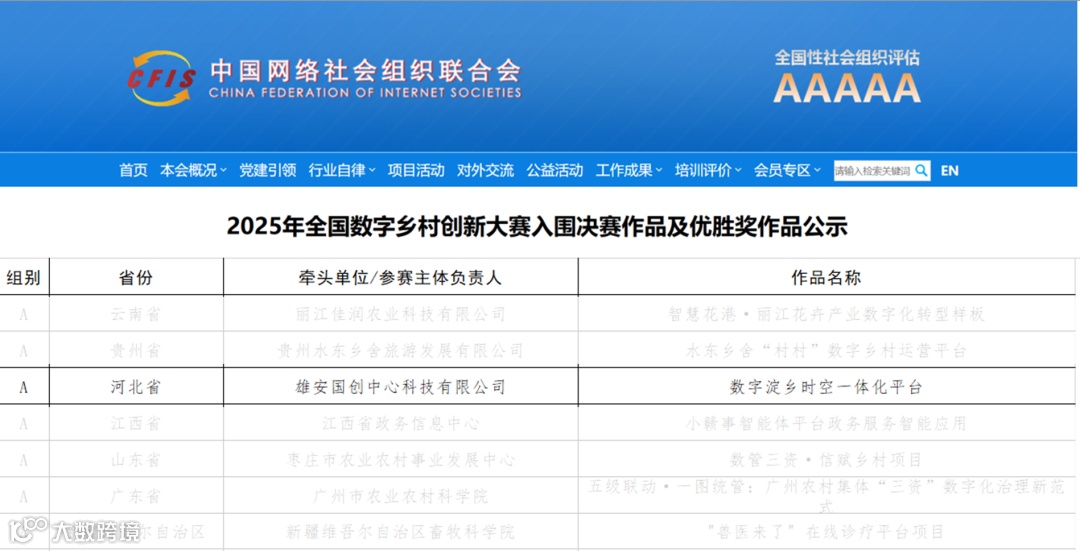The width and height of the screenshot is (1080, 551).
Task: Click the 2025年全国数字乡村创新大赛 page heading
Action: (x=537, y=226)
